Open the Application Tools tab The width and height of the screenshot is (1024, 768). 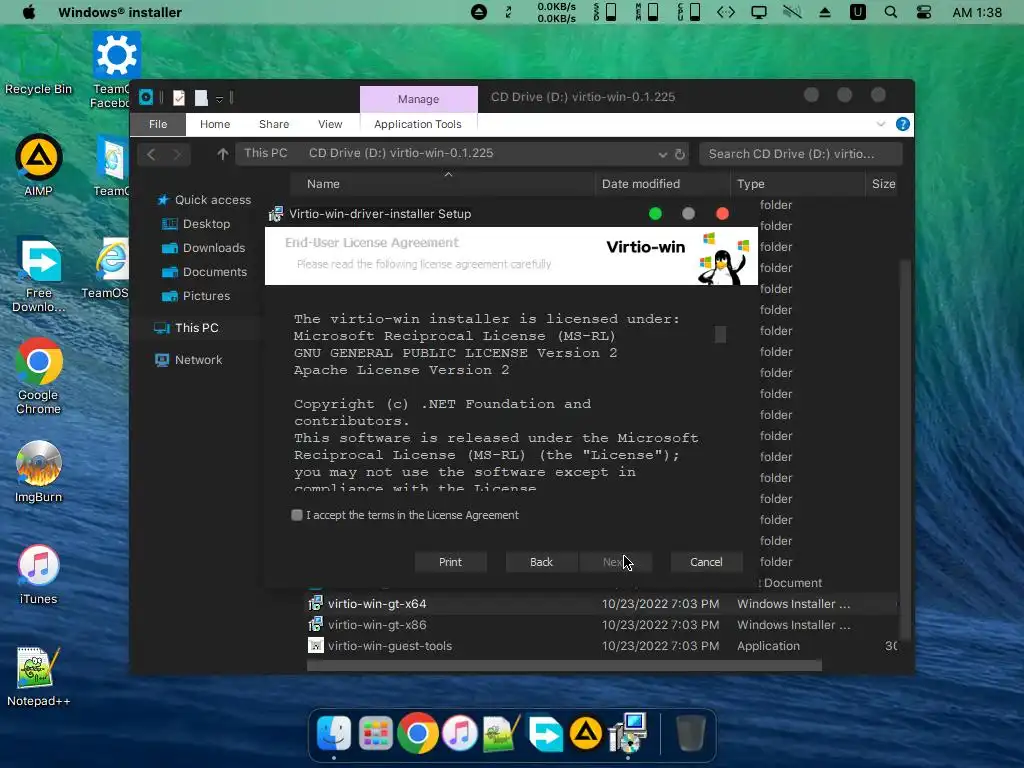tap(418, 124)
